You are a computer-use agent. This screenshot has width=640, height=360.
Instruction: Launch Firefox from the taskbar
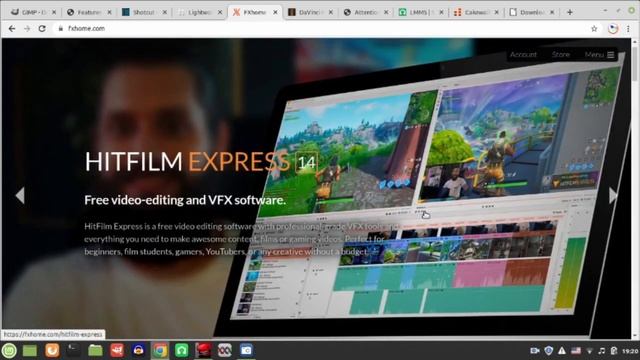[52, 351]
